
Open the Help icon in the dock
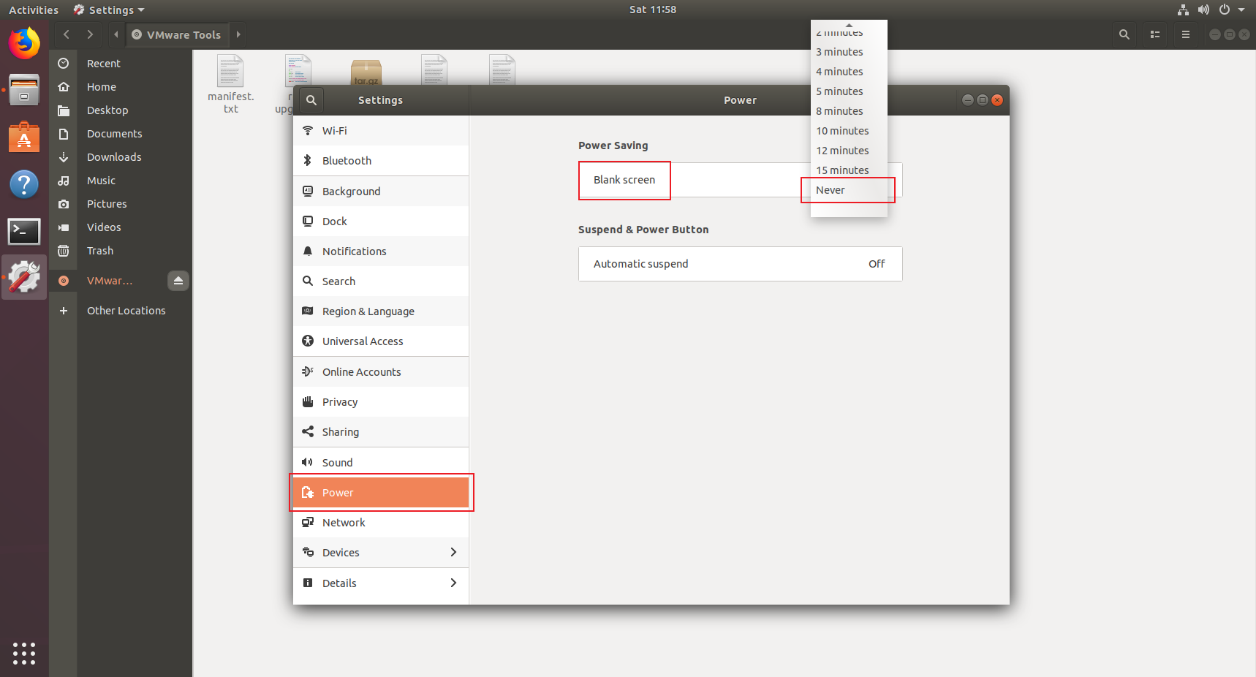pos(24,184)
